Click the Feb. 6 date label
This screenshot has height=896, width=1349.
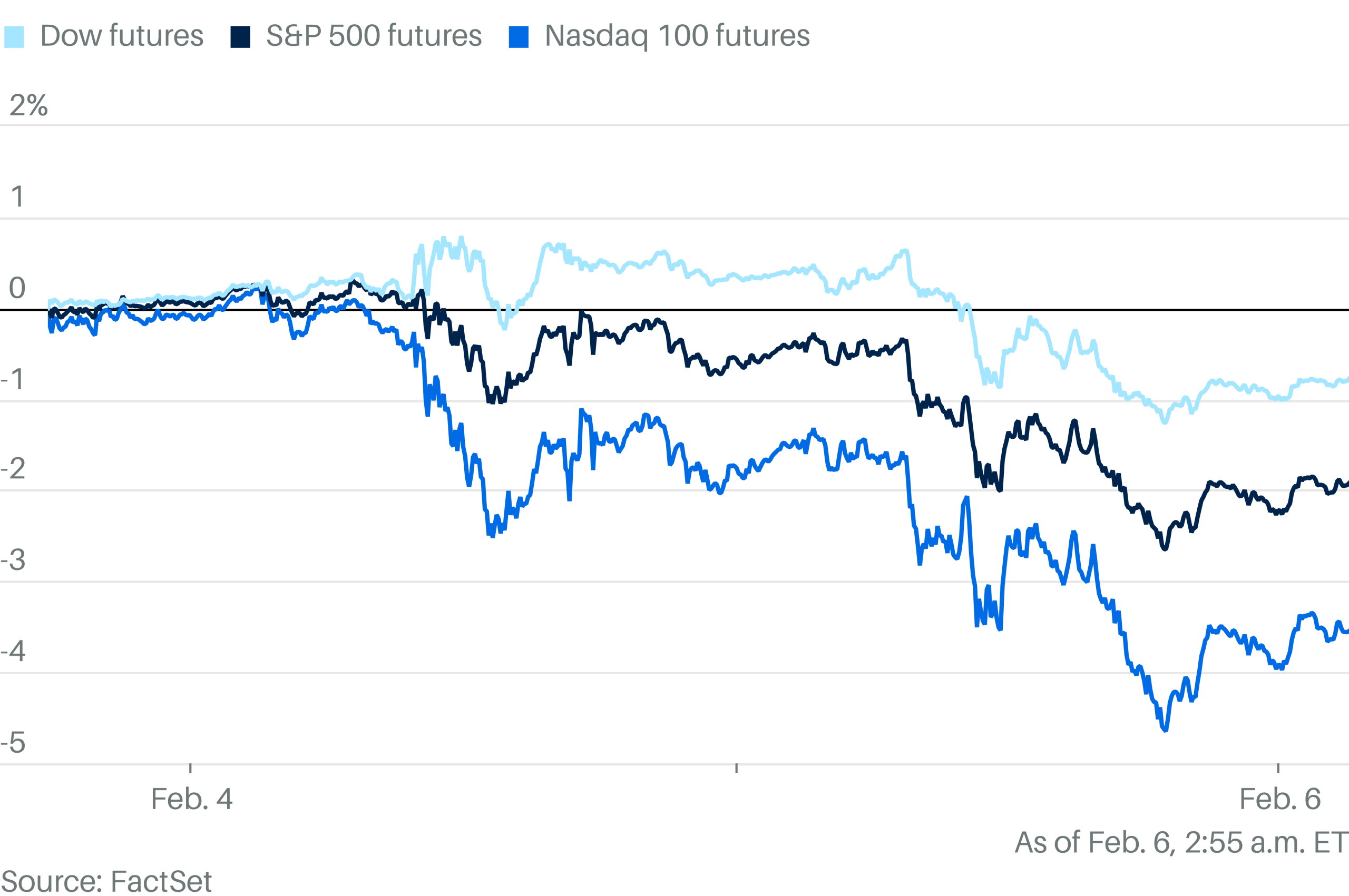tap(1280, 799)
